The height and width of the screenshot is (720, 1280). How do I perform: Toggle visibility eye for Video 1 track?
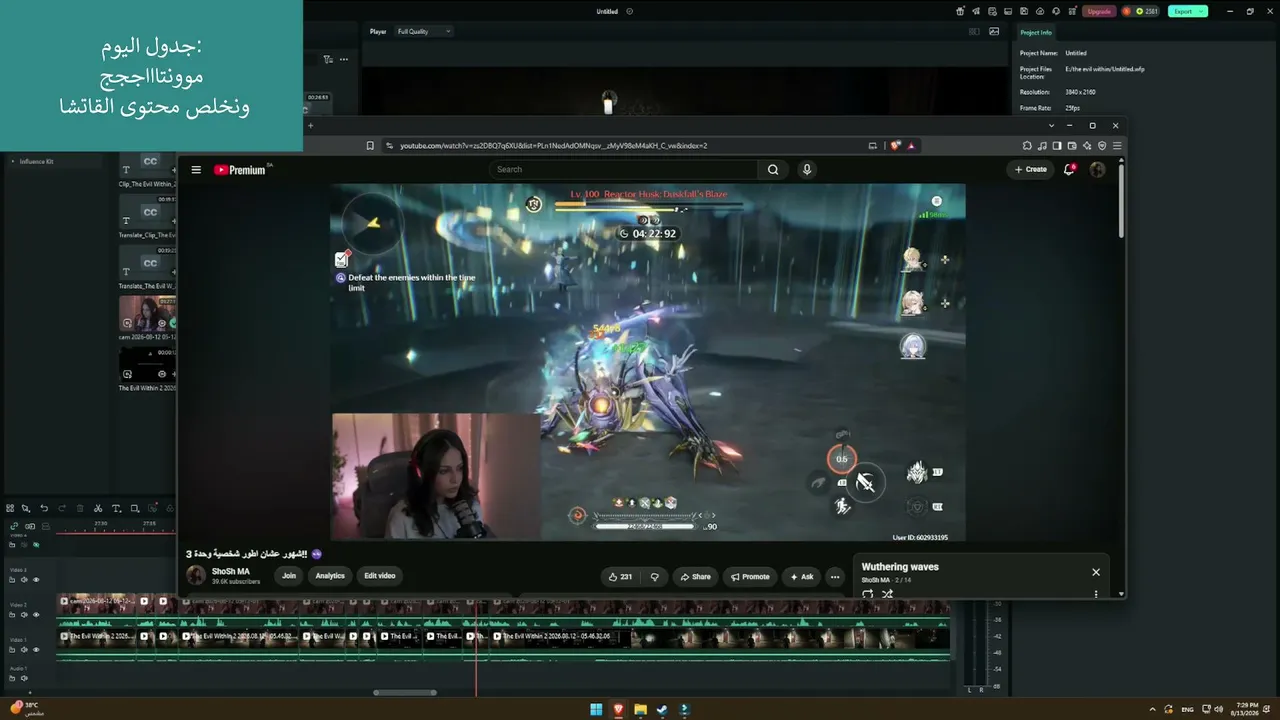coord(36,650)
